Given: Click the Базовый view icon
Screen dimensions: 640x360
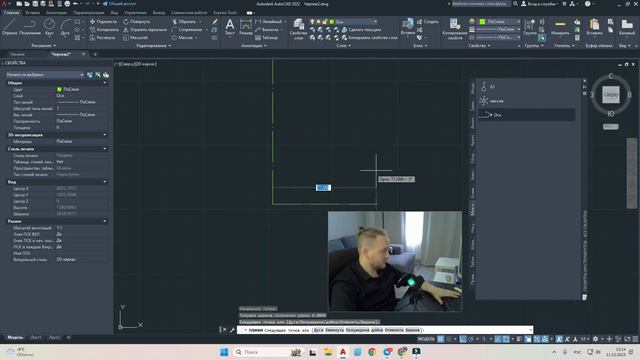Looking at the screenshot, I should pos(627,27).
